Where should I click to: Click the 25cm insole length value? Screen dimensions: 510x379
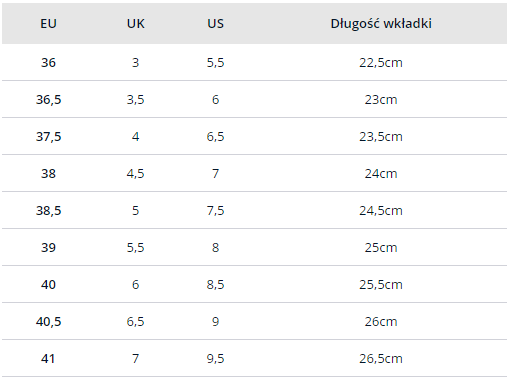coord(381,248)
